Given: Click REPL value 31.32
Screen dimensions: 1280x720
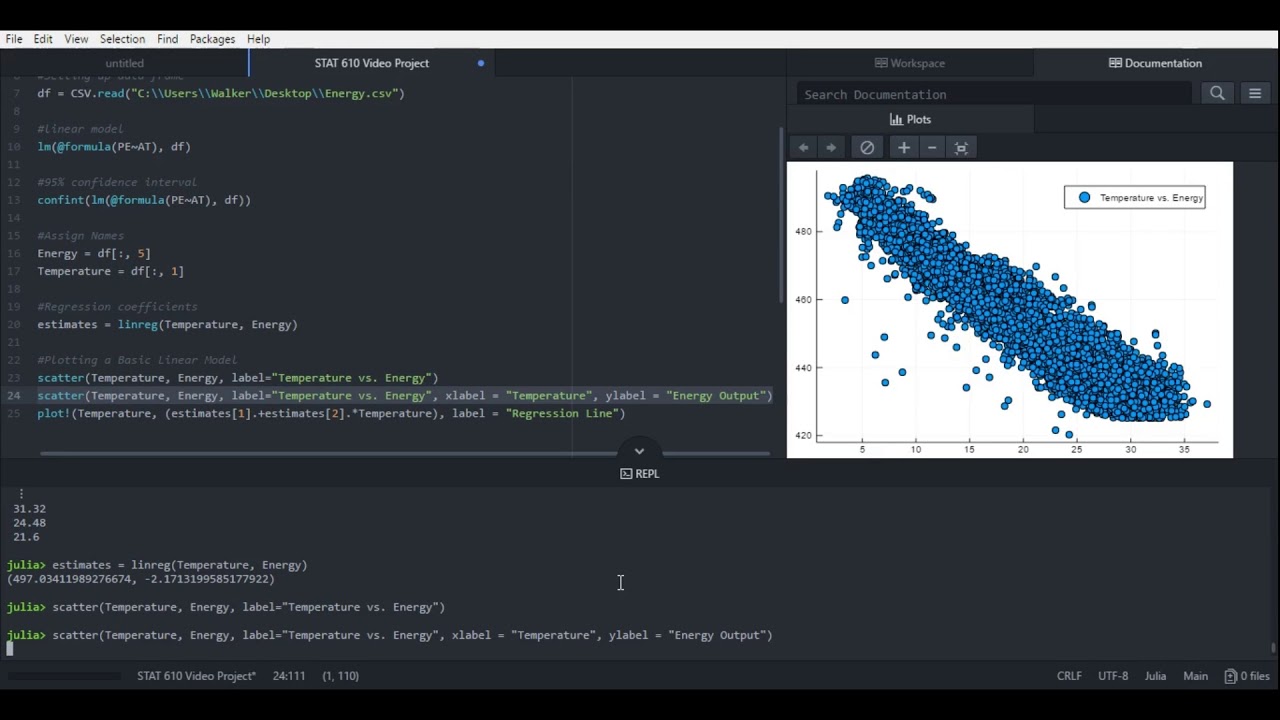Looking at the screenshot, I should pyautogui.click(x=29, y=509).
